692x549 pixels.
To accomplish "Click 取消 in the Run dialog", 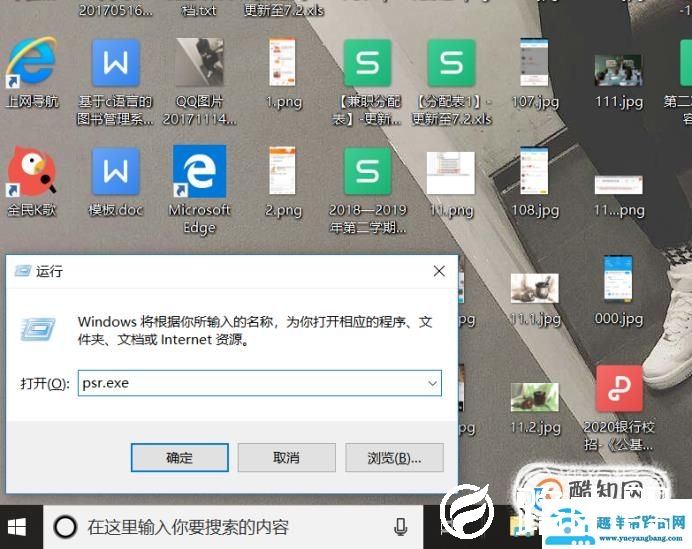I will (286, 458).
